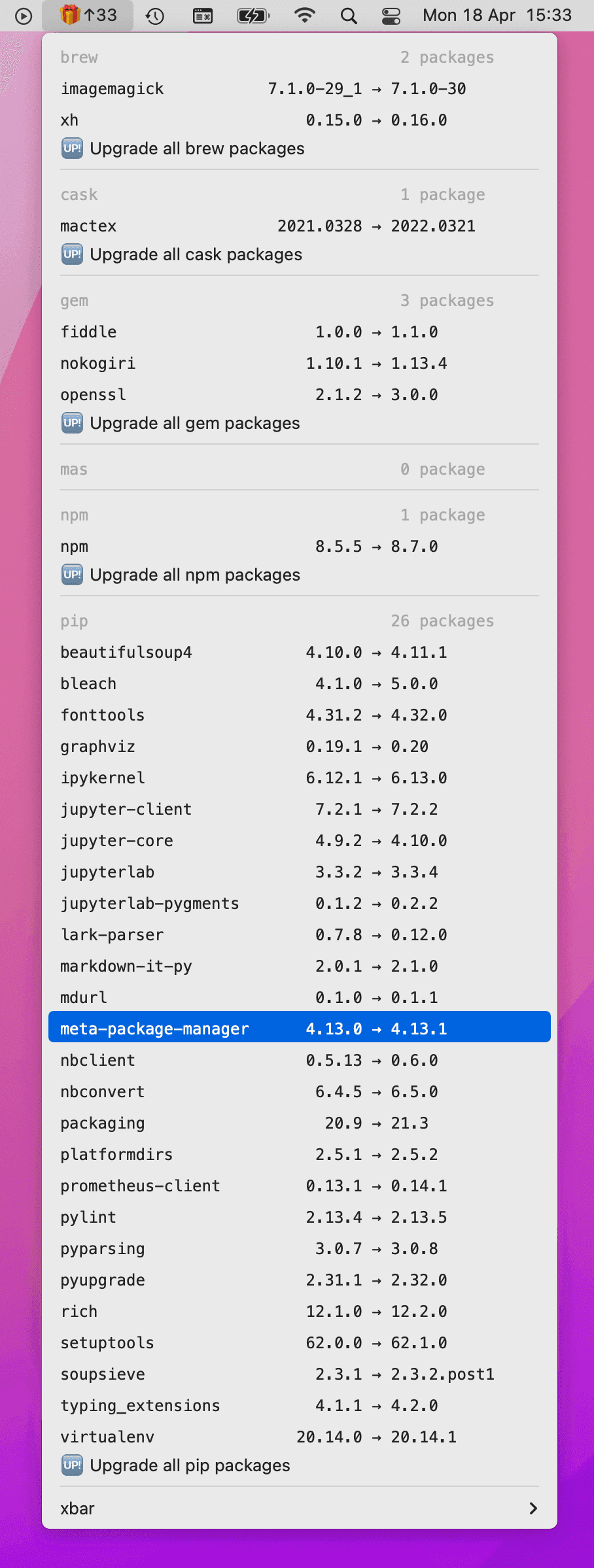Upgrade the rich package
Viewport: 594px width, 1568px height.
[300, 1312]
